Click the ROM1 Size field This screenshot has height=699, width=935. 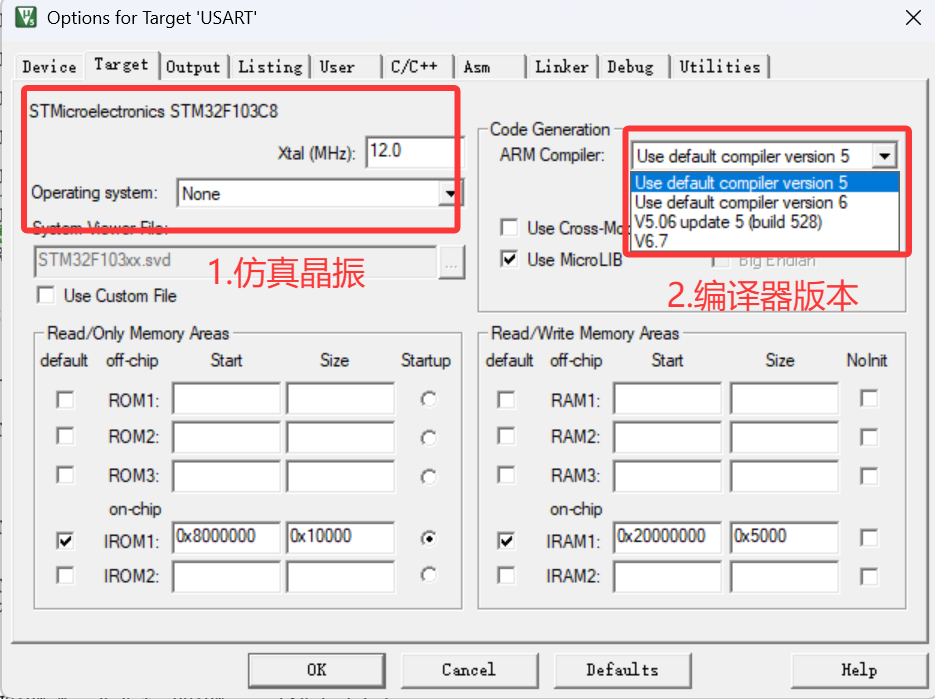340,398
